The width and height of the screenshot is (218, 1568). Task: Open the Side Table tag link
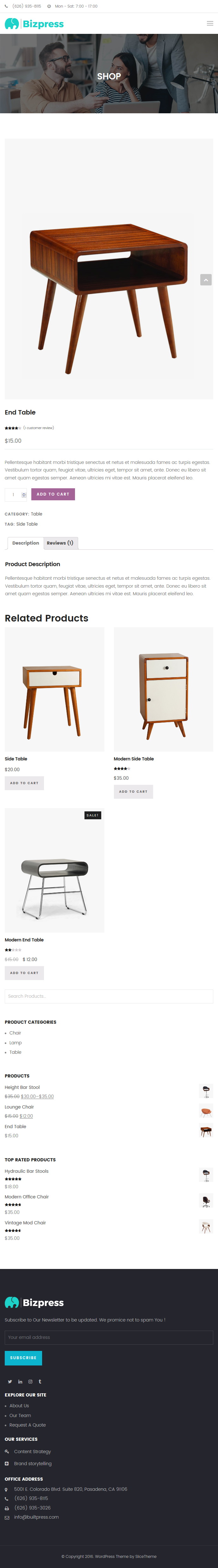click(27, 524)
